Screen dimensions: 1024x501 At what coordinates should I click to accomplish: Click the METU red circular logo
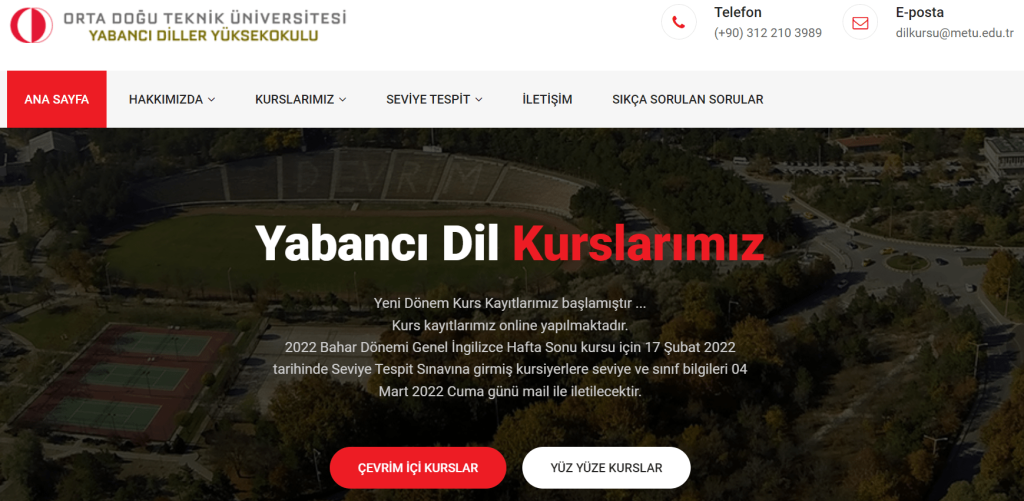(x=31, y=25)
